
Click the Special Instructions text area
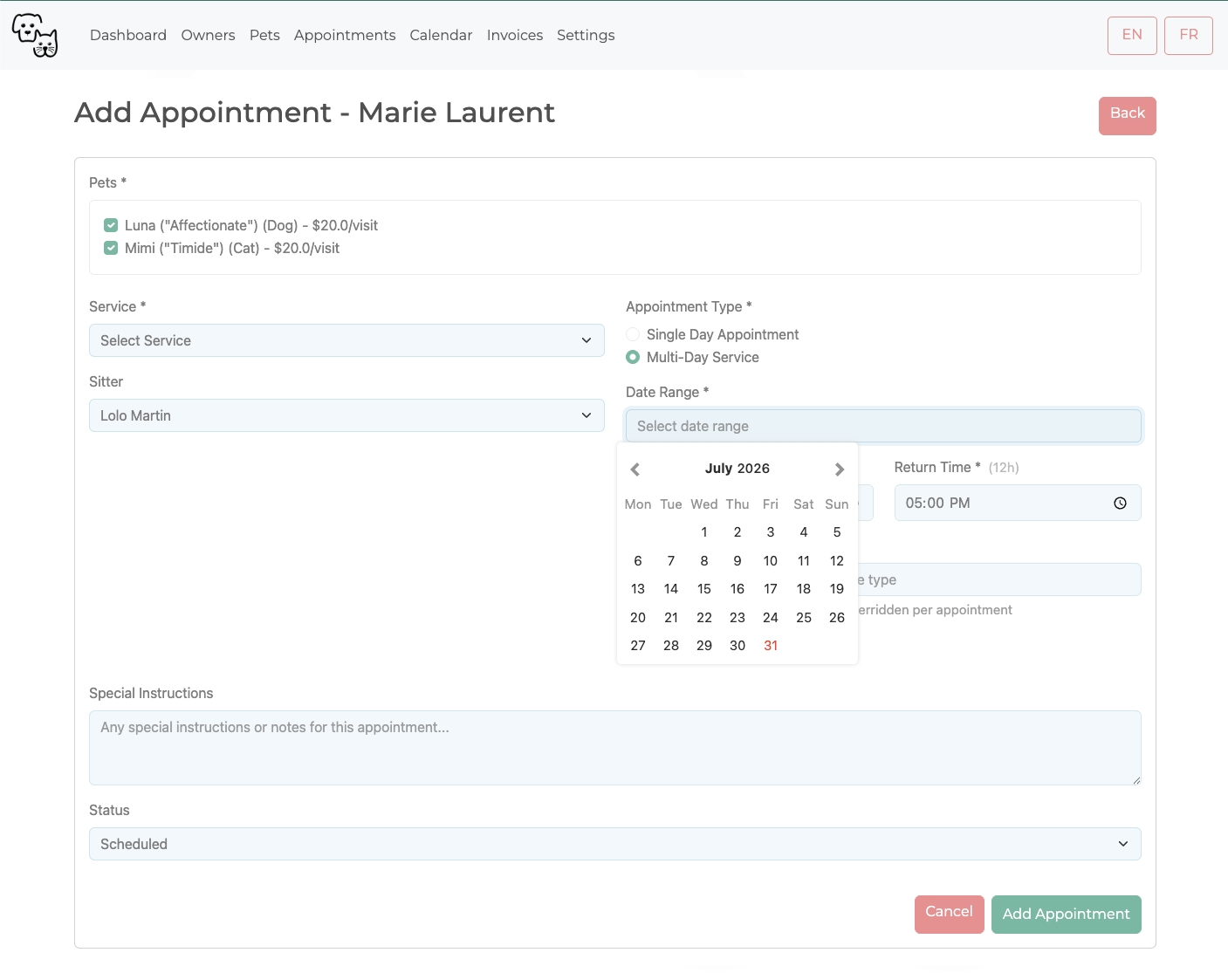[615, 748]
